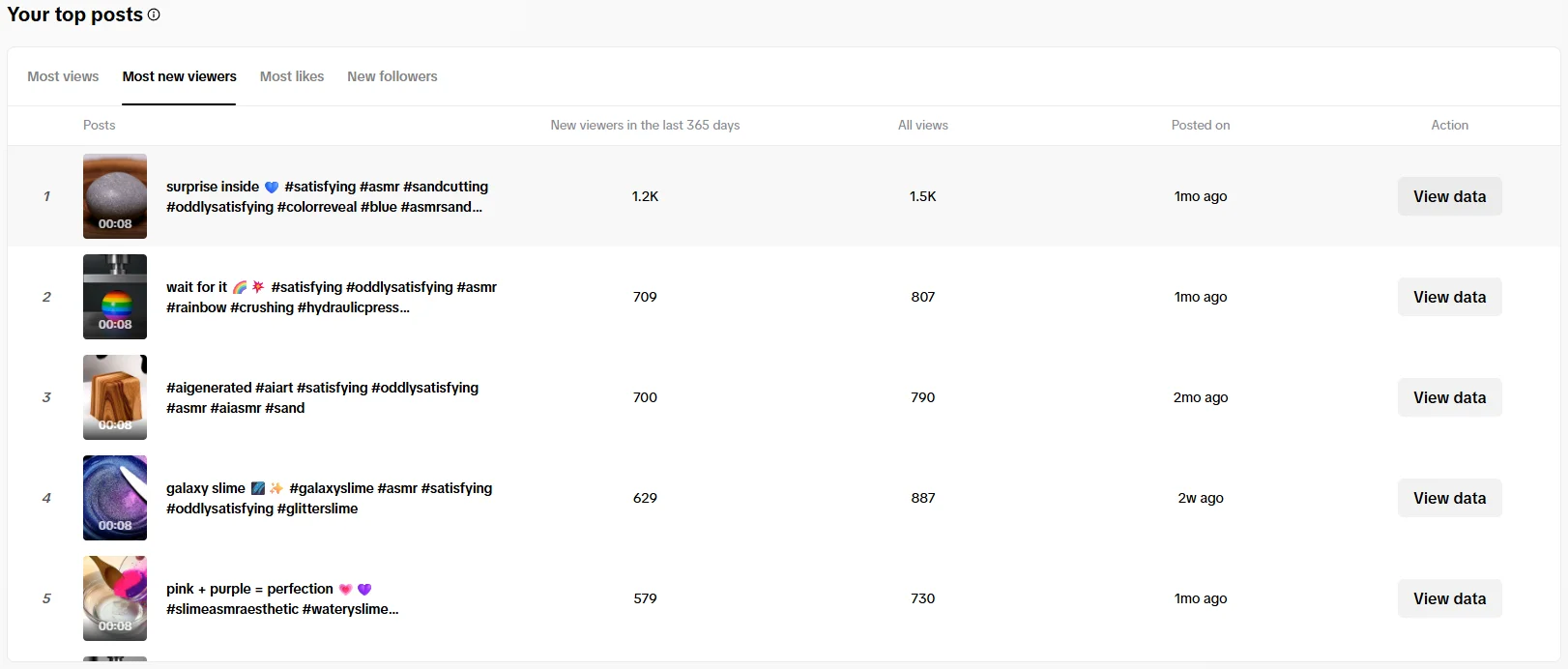Click the surprise inside post caption
Screen dimensions: 1568x669
(x=327, y=196)
